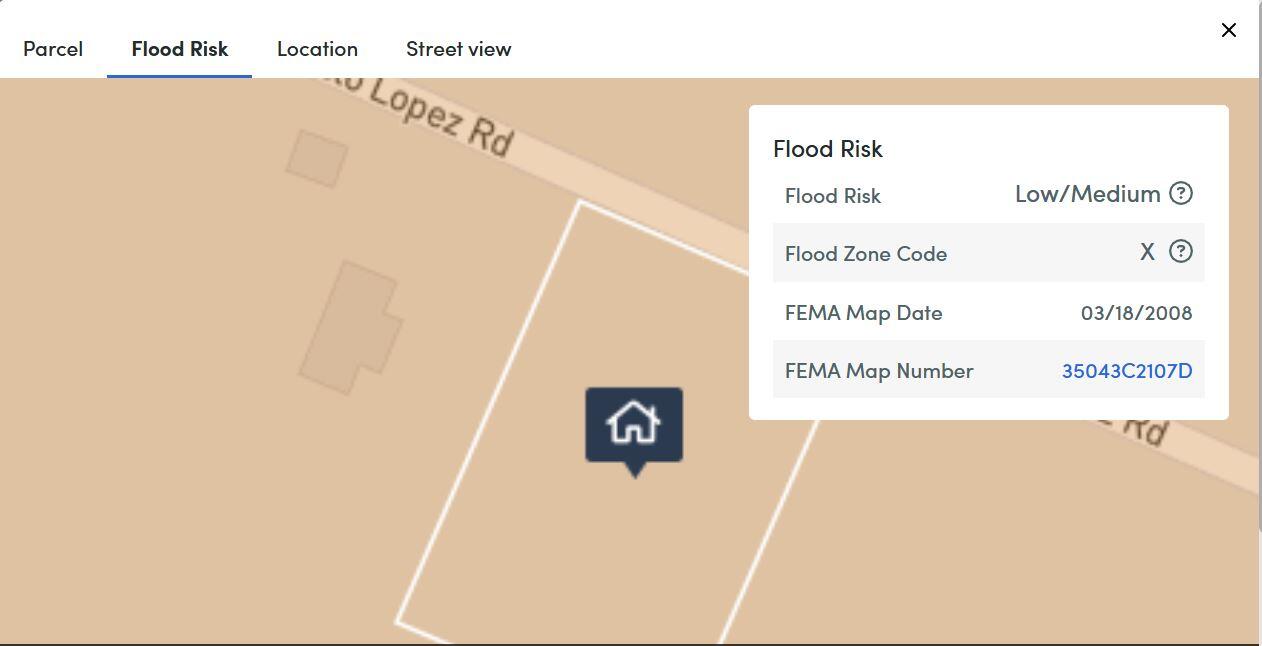Click the Flood Risk panel heading
1262x646 pixels.
tap(828, 149)
